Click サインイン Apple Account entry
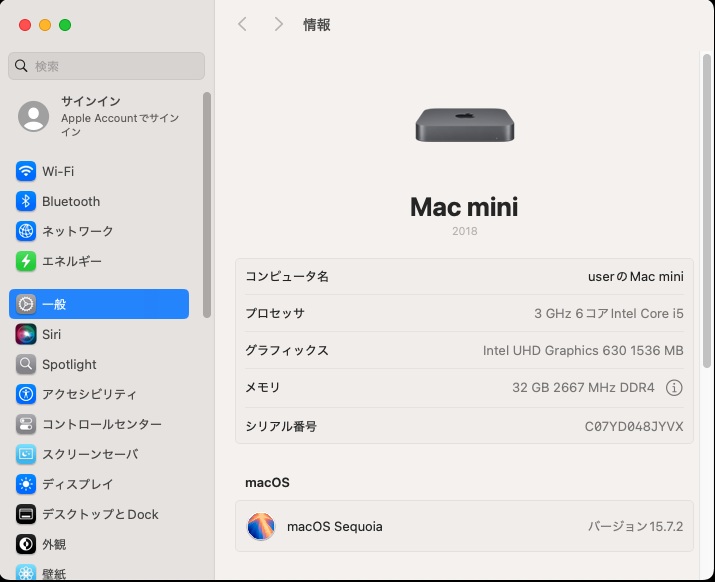This screenshot has width=715, height=582. point(100,117)
